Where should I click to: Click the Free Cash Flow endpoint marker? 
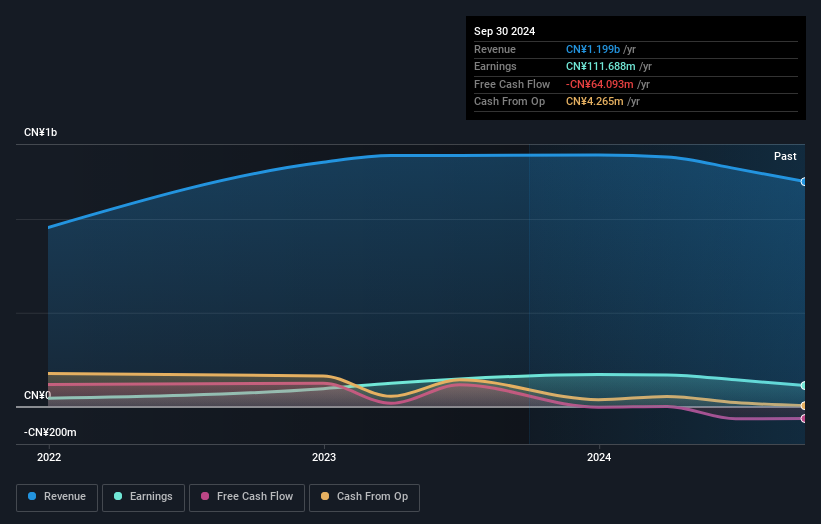(804, 418)
